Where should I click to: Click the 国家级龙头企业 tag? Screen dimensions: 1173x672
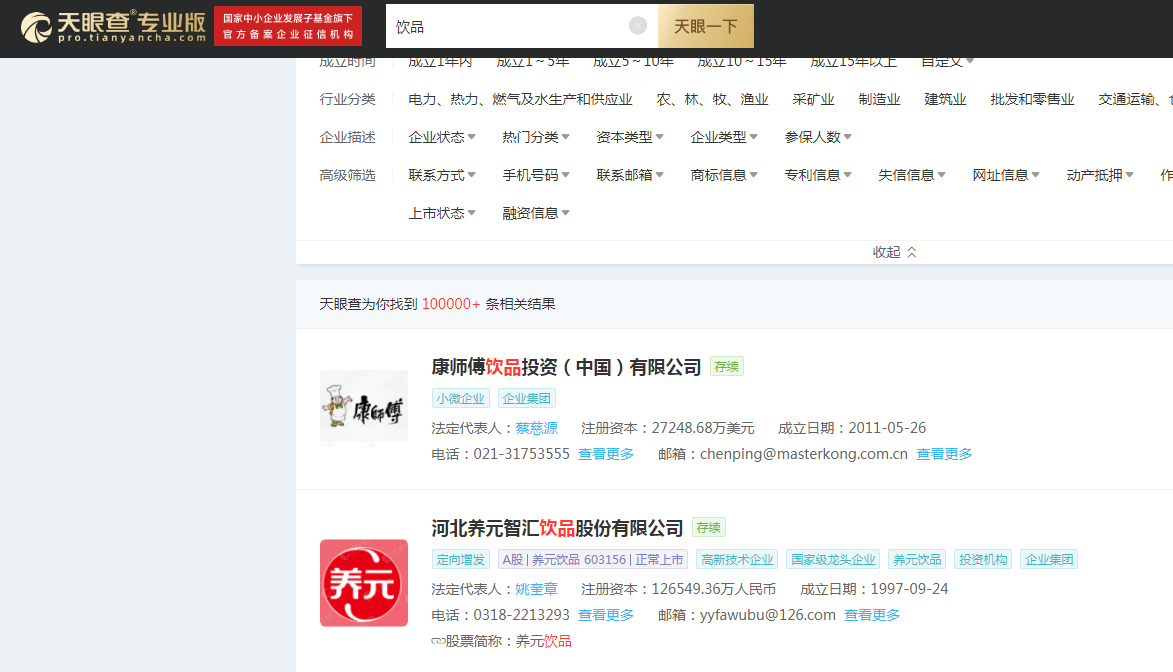point(833,559)
